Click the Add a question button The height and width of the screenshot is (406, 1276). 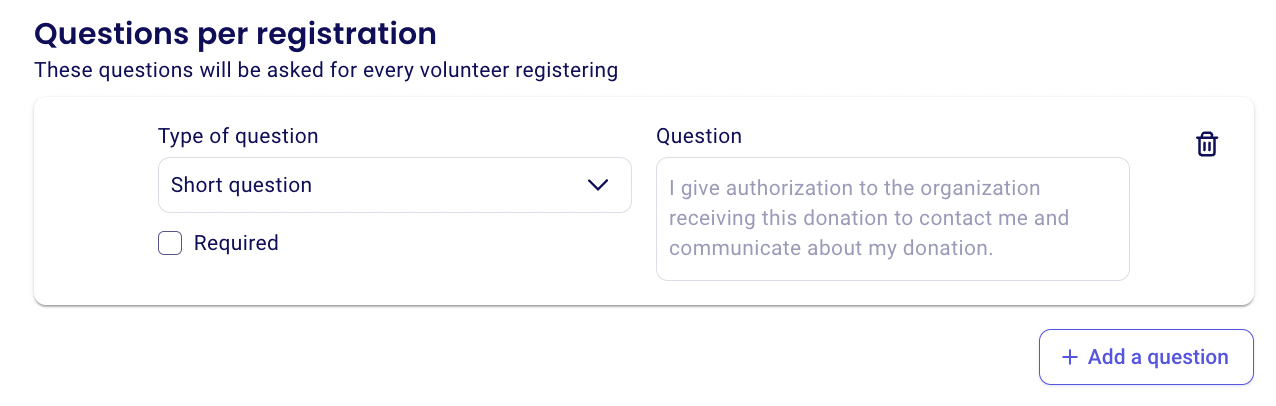click(x=1146, y=357)
